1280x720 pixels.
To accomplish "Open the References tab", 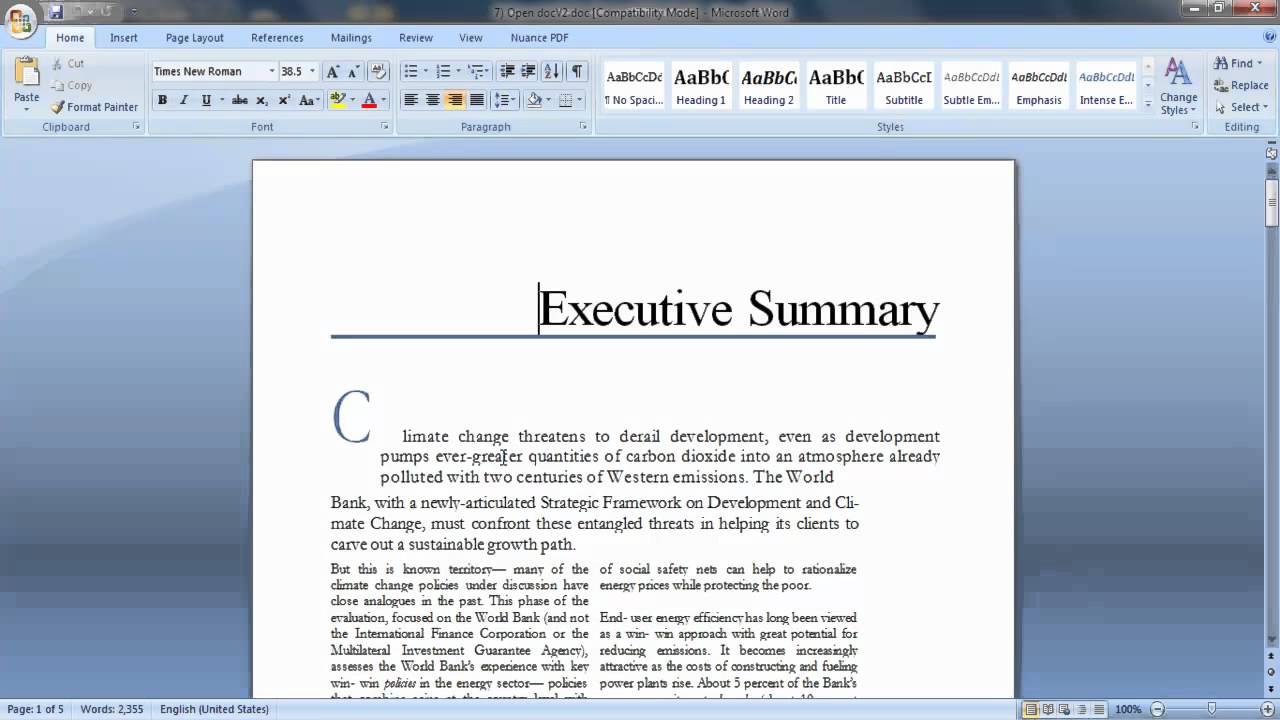I will pyautogui.click(x=277, y=38).
